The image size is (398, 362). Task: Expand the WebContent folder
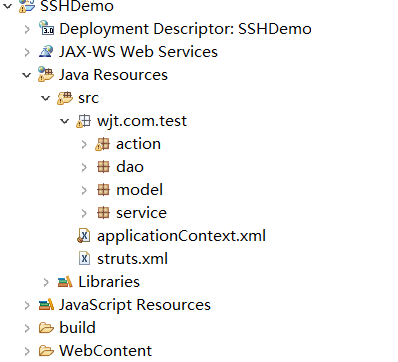click(27, 351)
